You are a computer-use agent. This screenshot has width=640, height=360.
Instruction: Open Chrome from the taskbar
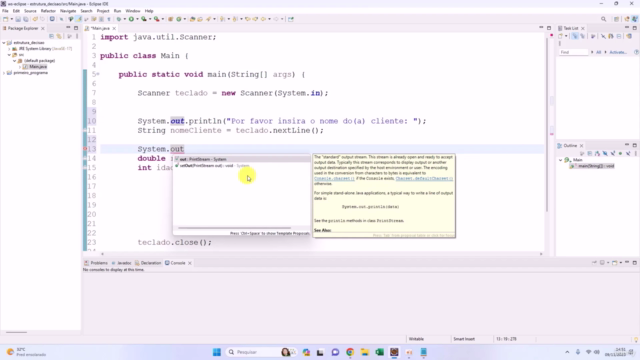(350, 352)
